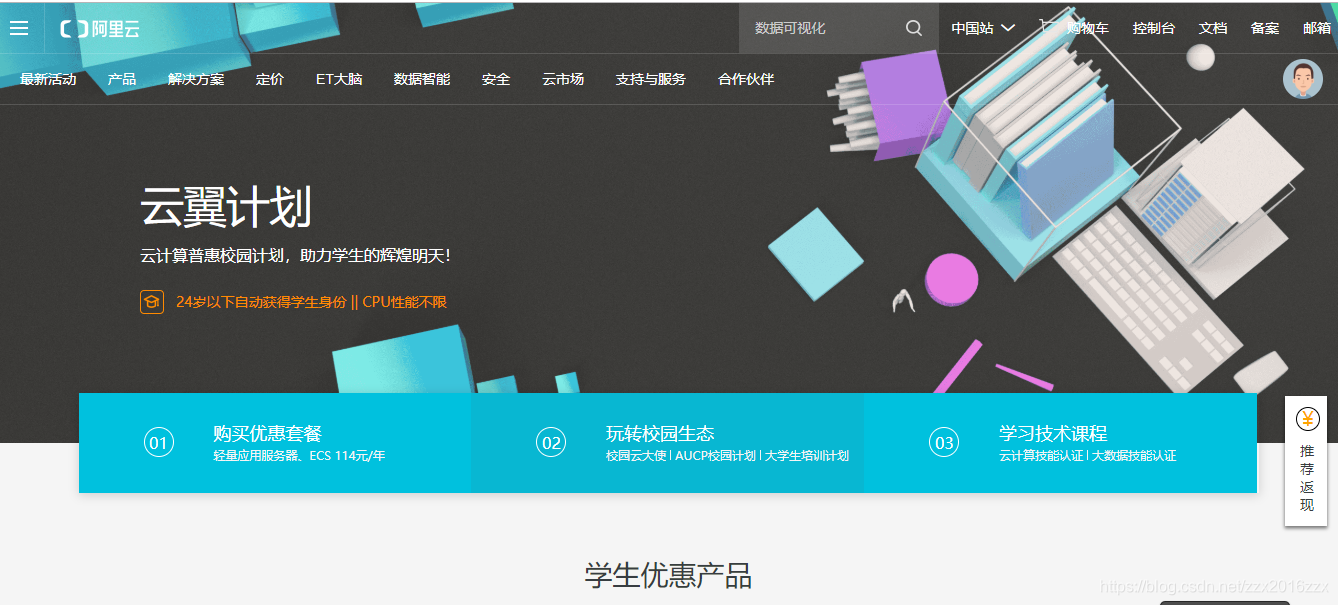Open 合作伙伴 menu item
The height and width of the screenshot is (605, 1338).
pyautogui.click(x=746, y=79)
